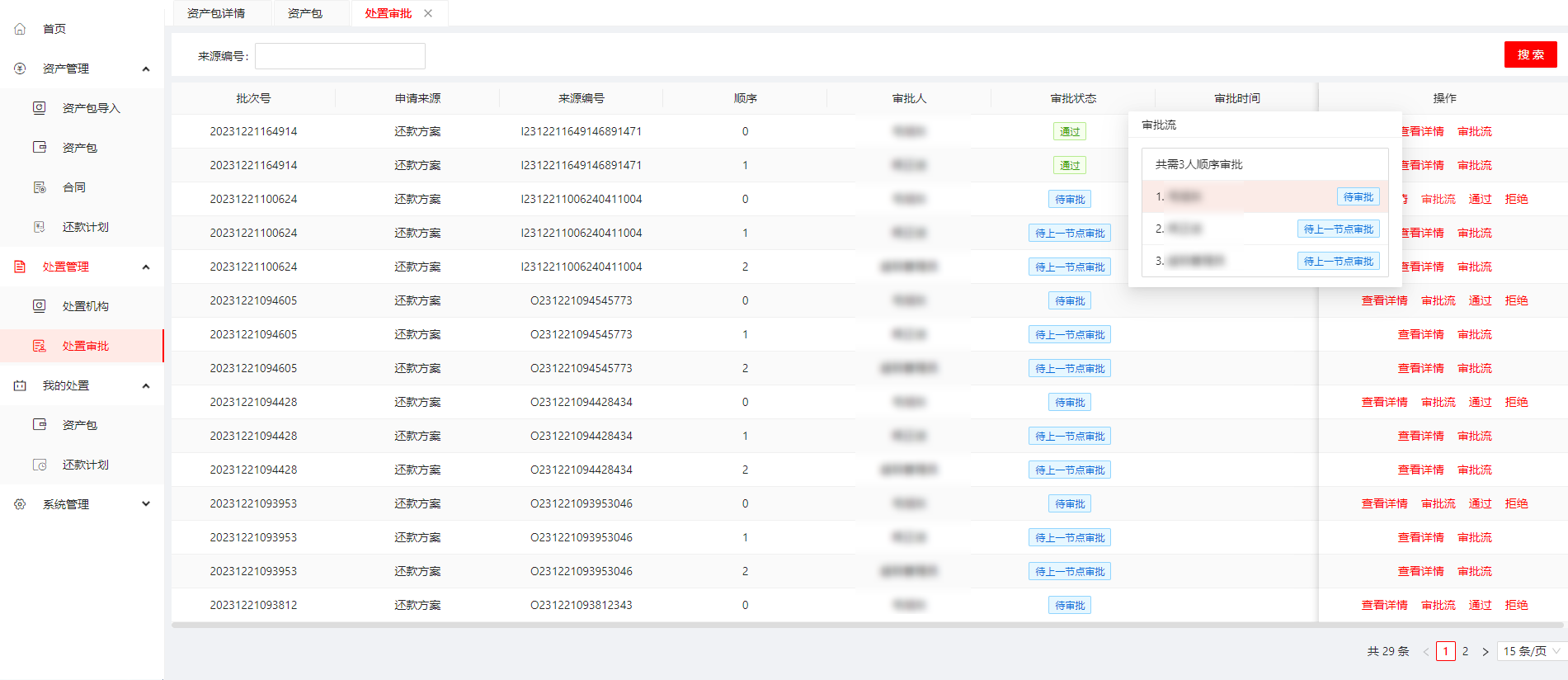1568x680 pixels.
Task: Click the 来源编号 input field
Action: [x=340, y=56]
